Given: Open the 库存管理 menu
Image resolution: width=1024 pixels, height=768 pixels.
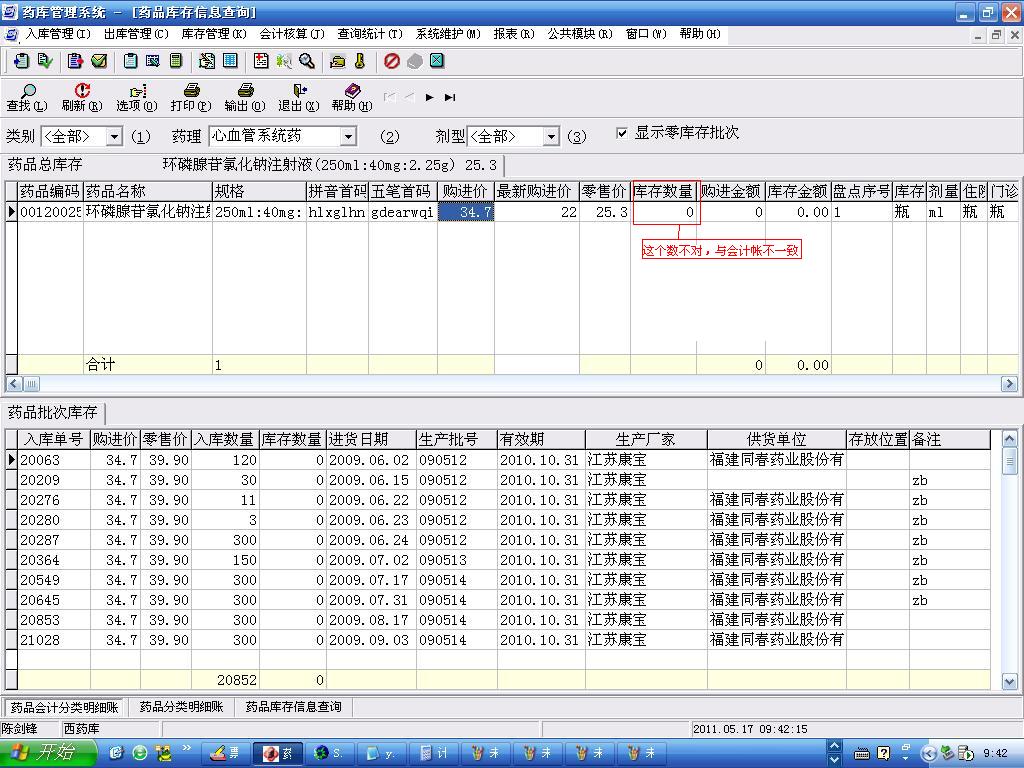Looking at the screenshot, I should coord(213,34).
